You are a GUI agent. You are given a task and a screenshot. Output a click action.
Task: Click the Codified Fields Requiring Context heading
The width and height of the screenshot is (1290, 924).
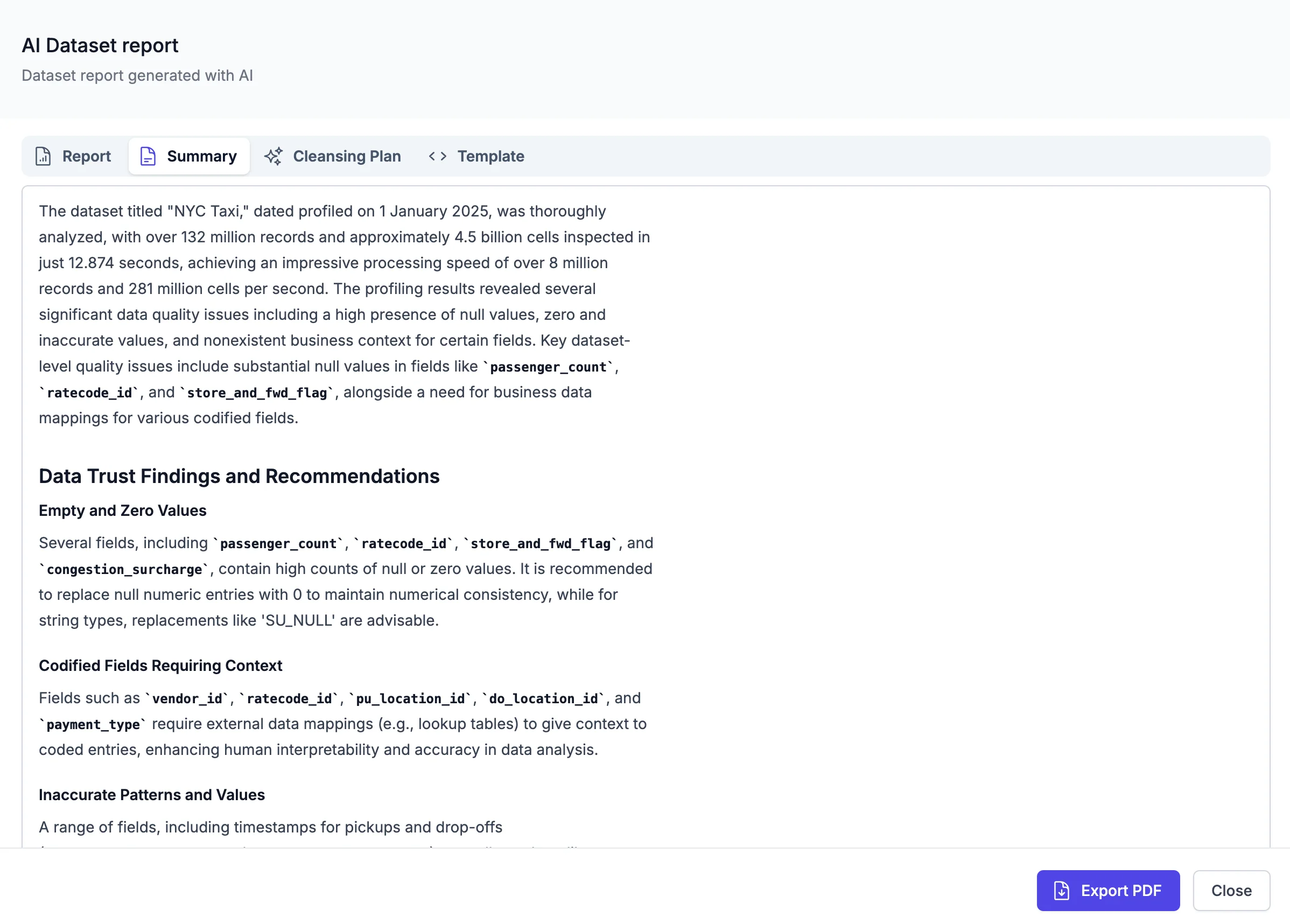(160, 665)
